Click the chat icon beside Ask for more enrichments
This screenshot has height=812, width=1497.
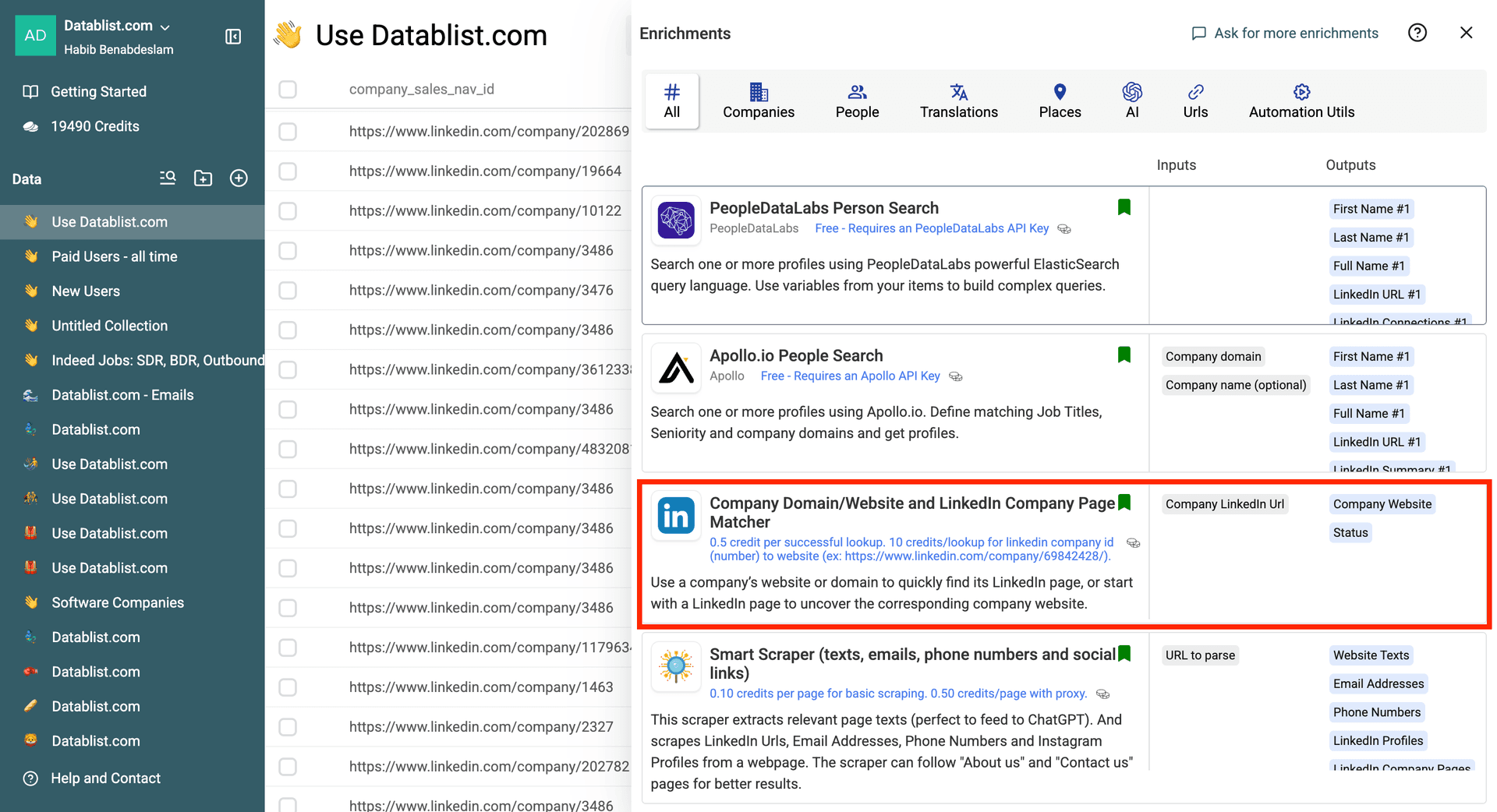pos(1198,33)
